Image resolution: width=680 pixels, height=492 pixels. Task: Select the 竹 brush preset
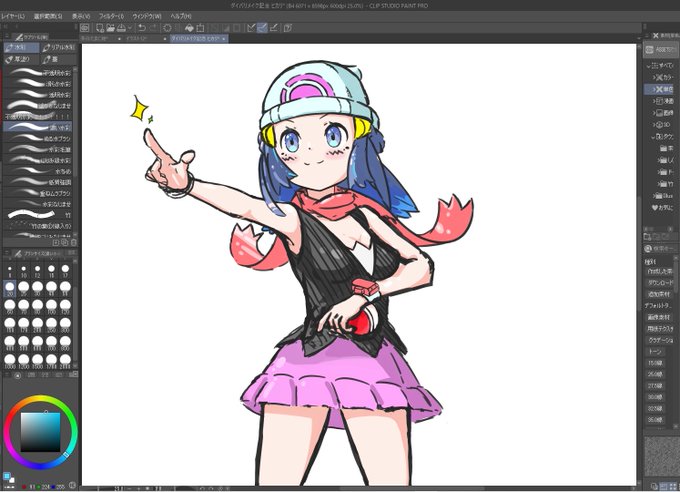[x=39, y=215]
